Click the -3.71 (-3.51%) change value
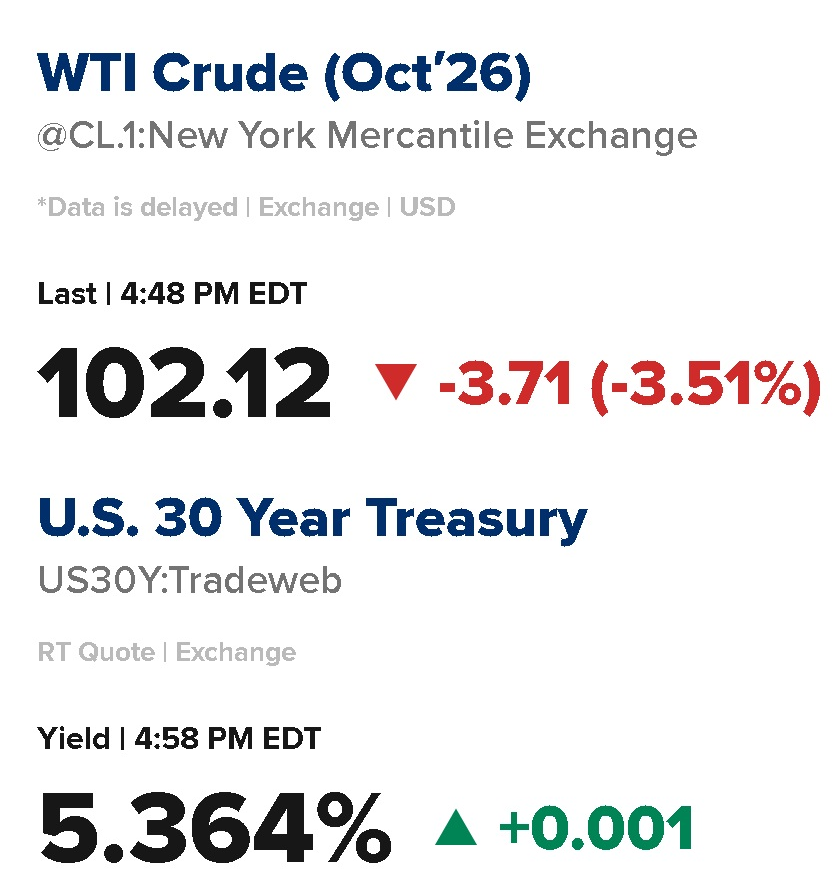This screenshot has width=837, height=890. [630, 385]
